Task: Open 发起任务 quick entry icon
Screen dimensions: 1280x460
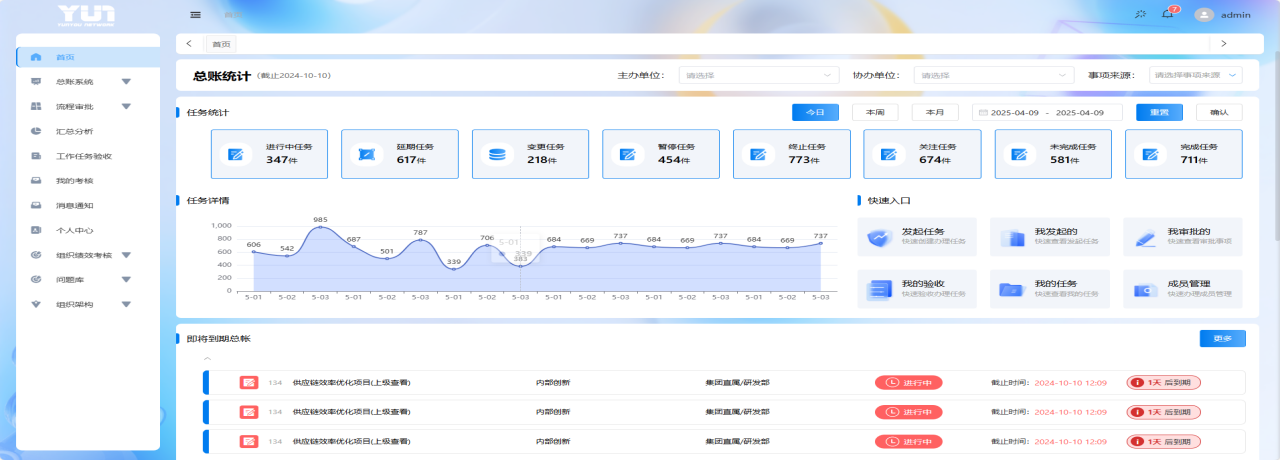Action: pos(878,238)
